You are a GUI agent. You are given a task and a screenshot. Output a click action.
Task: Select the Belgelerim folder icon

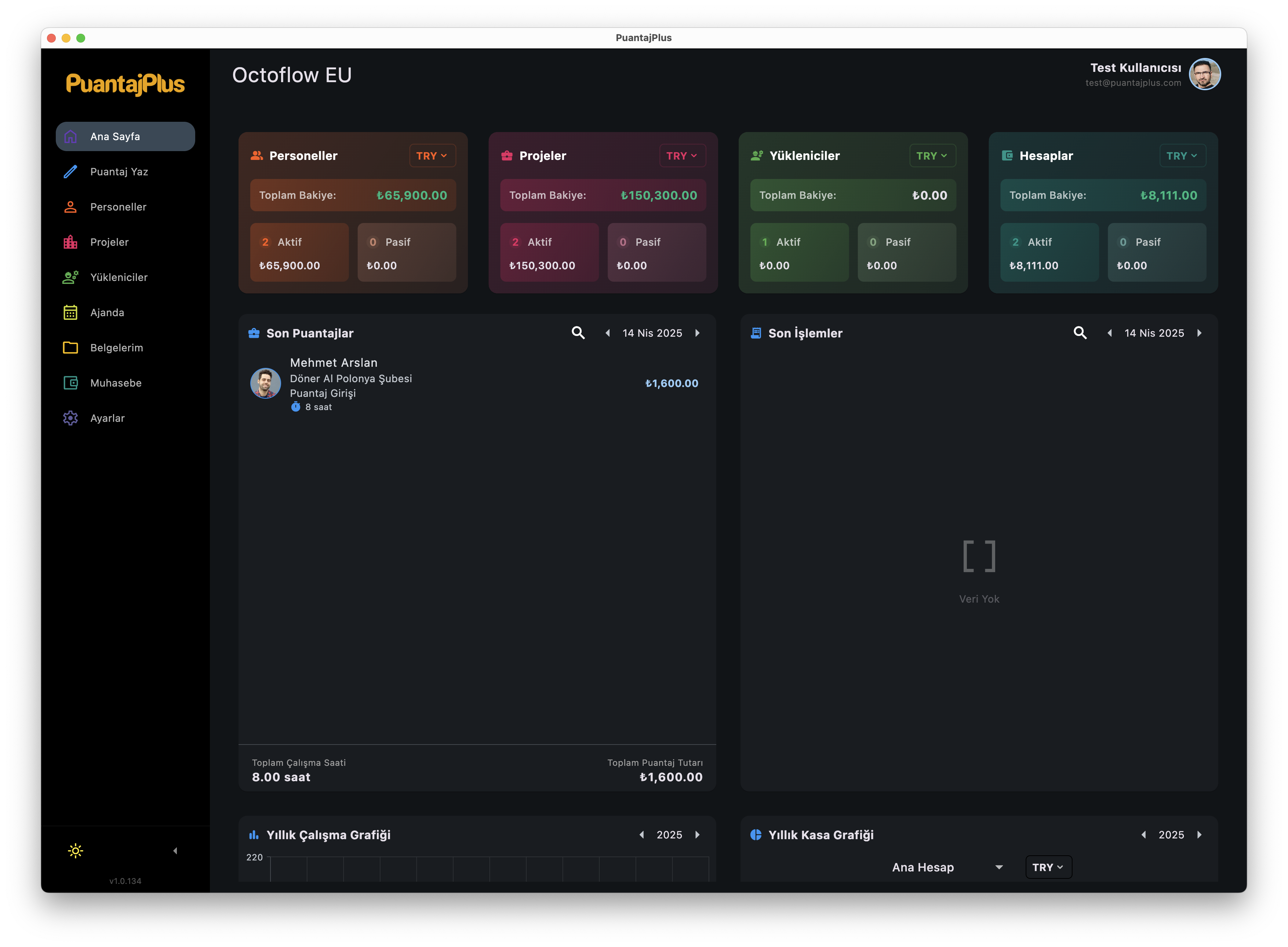[x=70, y=347]
